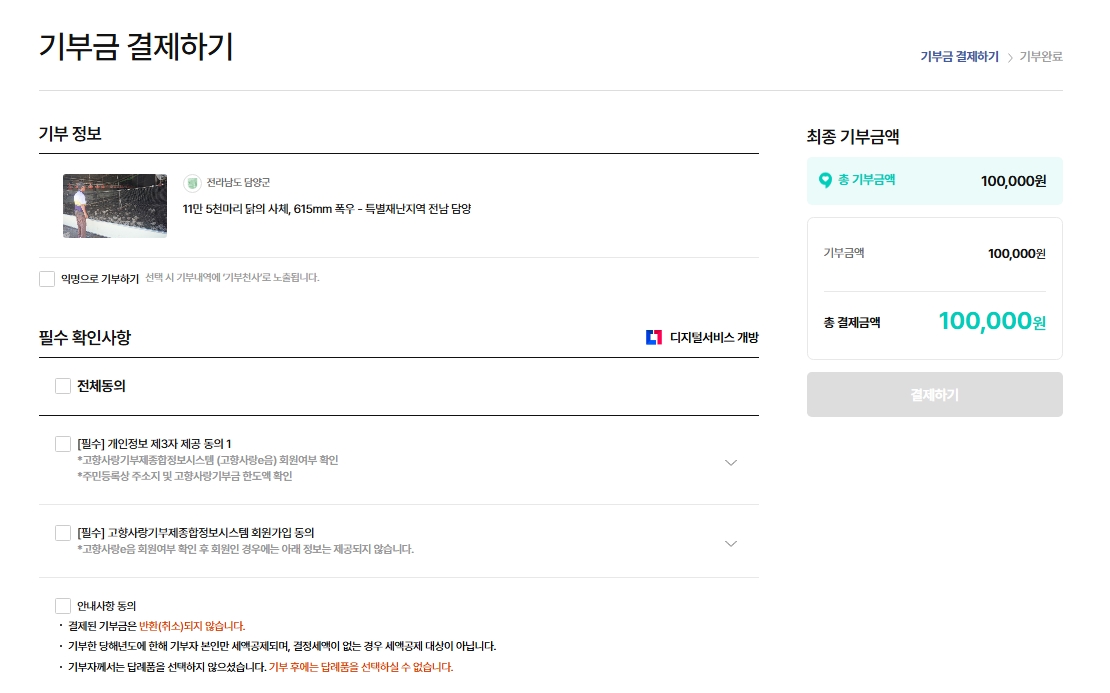Check the 전체동의 checkbox
Viewport: 1110px width, 693px height.
pyautogui.click(x=63, y=386)
